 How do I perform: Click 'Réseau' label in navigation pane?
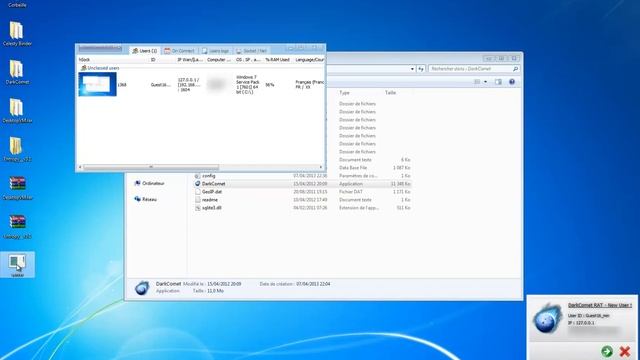click(x=149, y=199)
